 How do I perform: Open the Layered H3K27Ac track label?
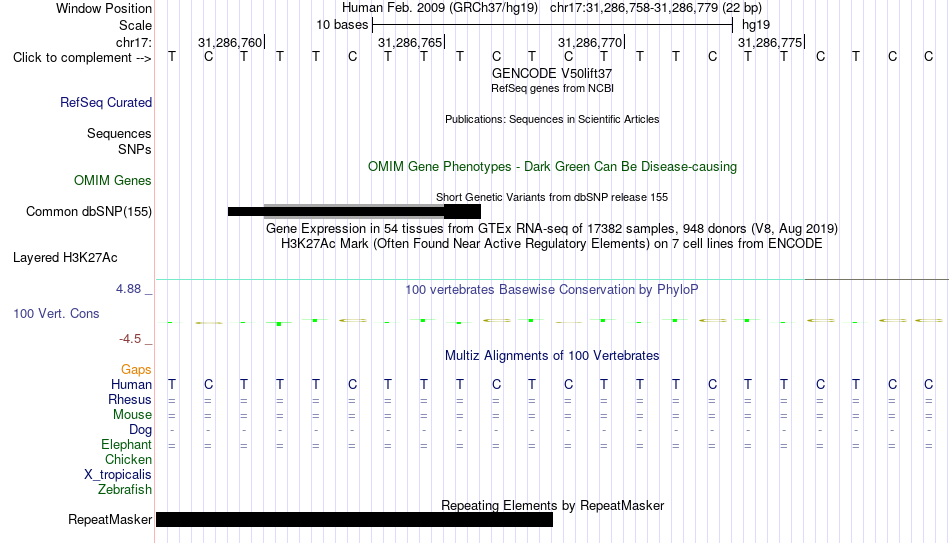coord(65,258)
